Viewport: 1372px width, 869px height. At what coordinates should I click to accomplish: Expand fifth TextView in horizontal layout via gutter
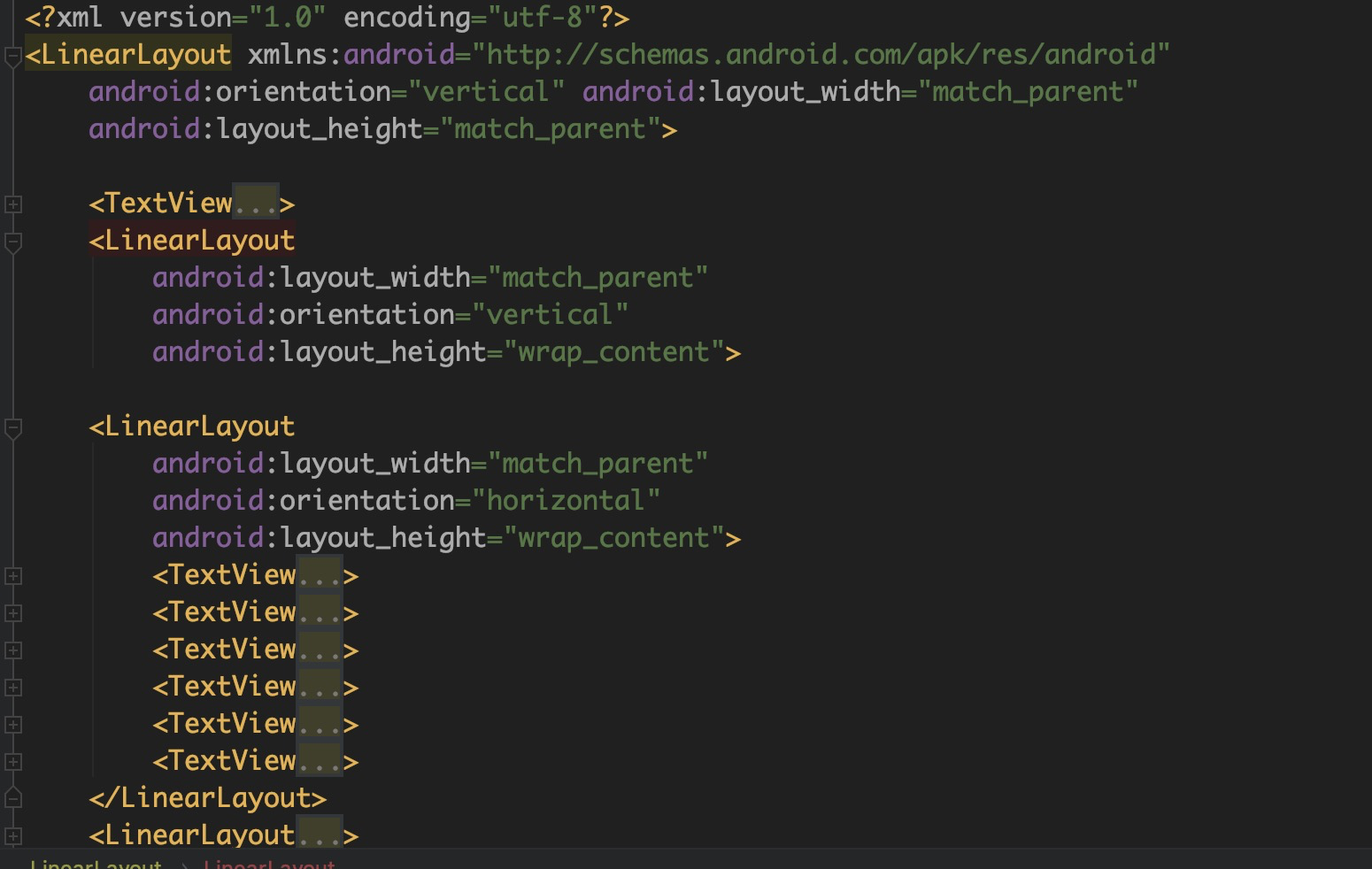click(13, 725)
